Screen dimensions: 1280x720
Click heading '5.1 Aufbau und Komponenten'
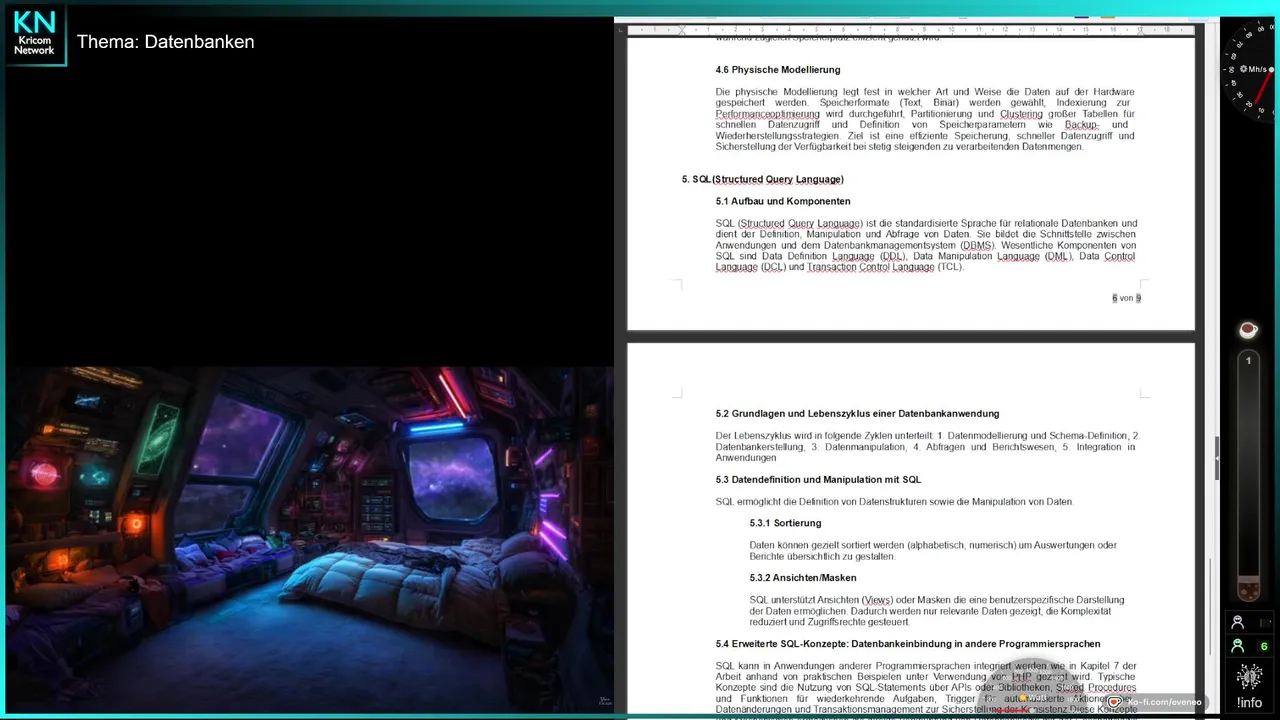783,201
